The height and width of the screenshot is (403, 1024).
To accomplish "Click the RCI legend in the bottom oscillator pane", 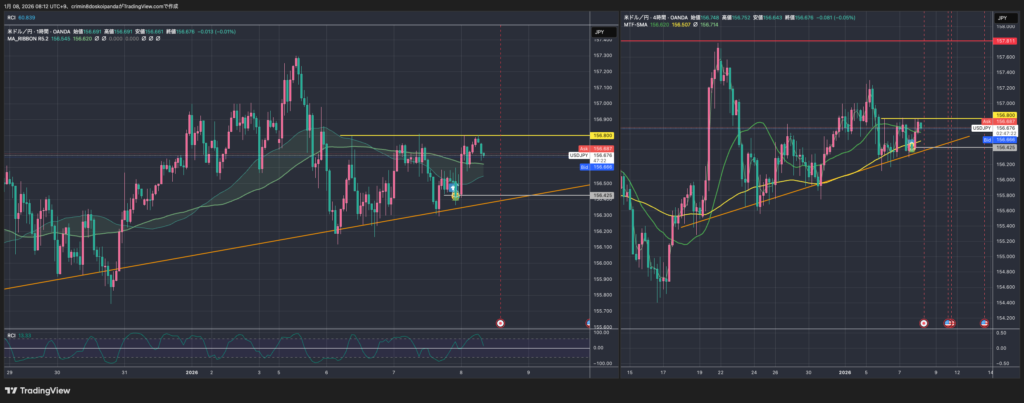I will click(11, 334).
